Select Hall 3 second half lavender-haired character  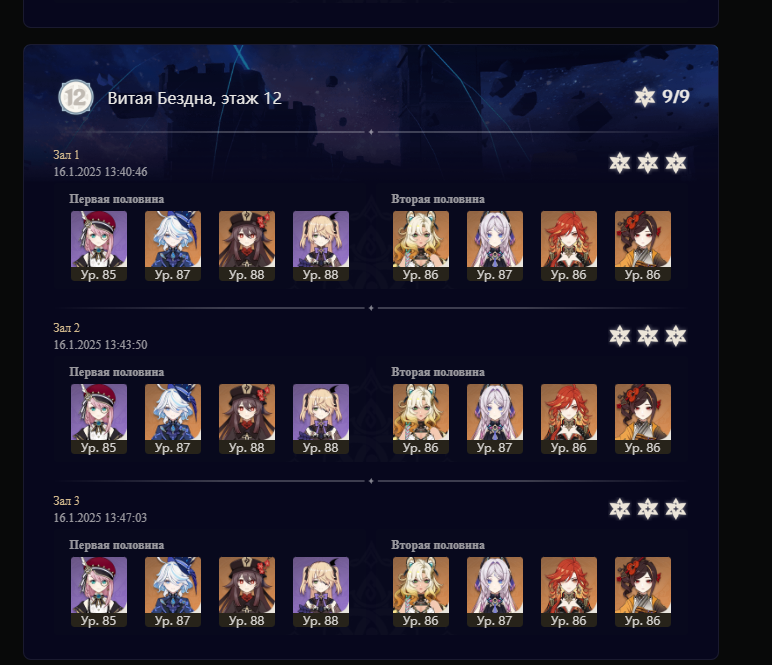click(495, 592)
